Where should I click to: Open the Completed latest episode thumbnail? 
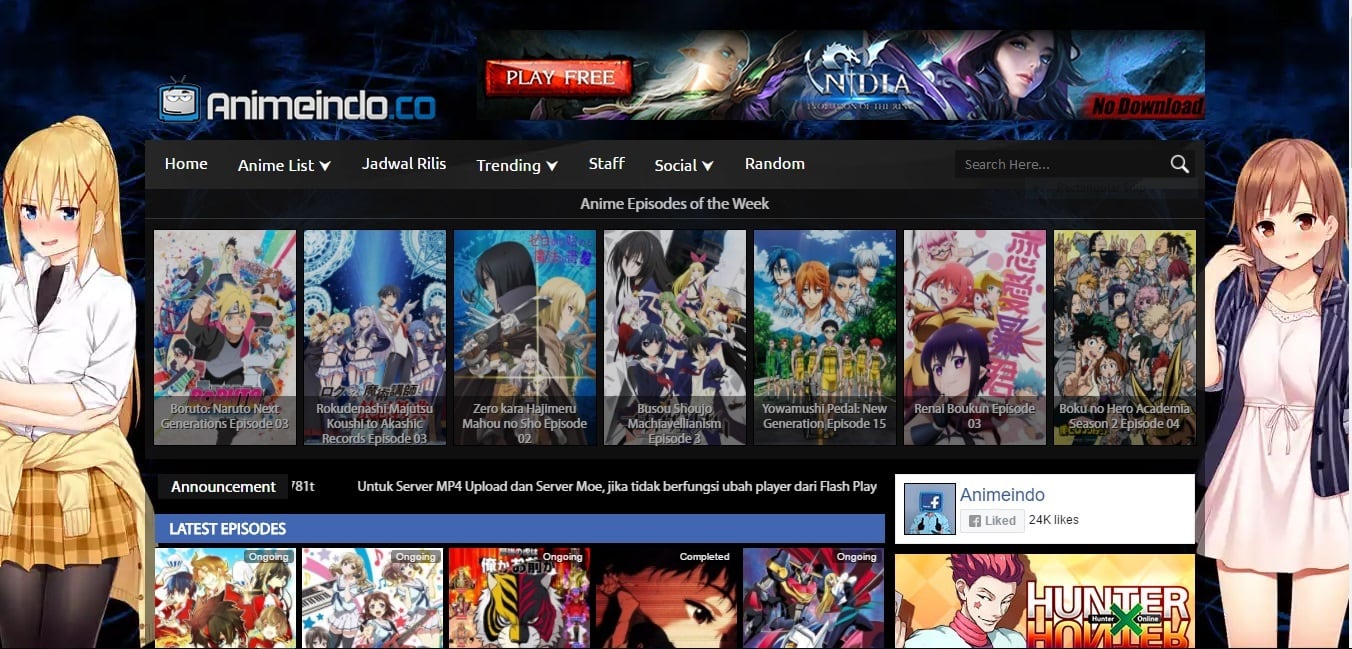coord(666,598)
